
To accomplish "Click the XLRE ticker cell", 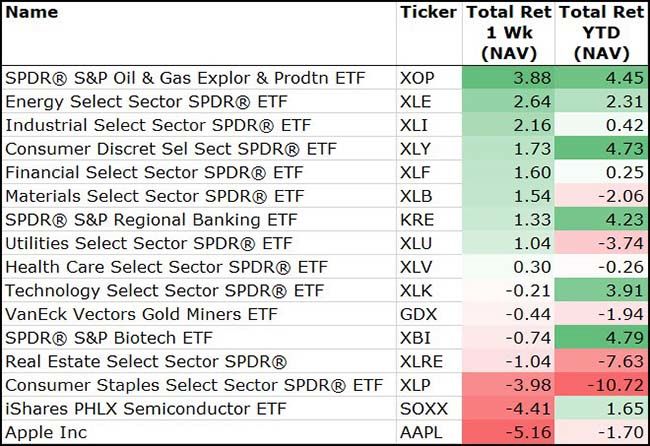I will coord(422,361).
